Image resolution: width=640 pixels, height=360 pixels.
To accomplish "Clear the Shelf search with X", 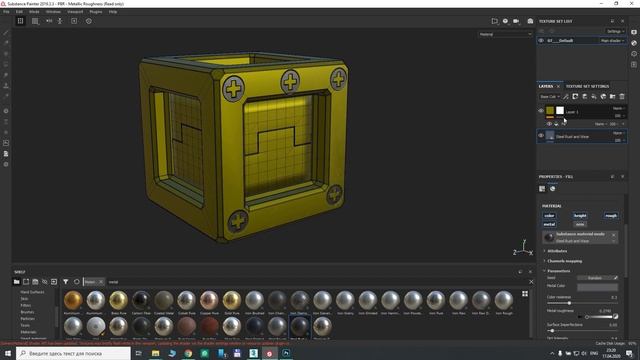I will [531, 282].
